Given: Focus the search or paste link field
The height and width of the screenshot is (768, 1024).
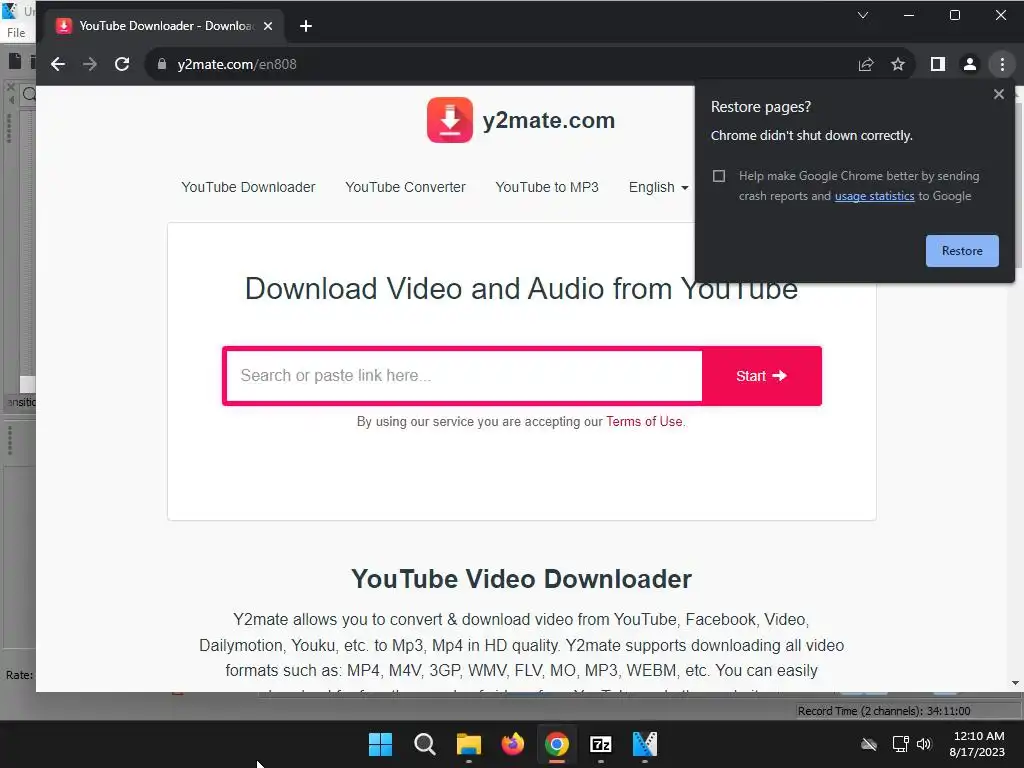Looking at the screenshot, I should click(464, 376).
